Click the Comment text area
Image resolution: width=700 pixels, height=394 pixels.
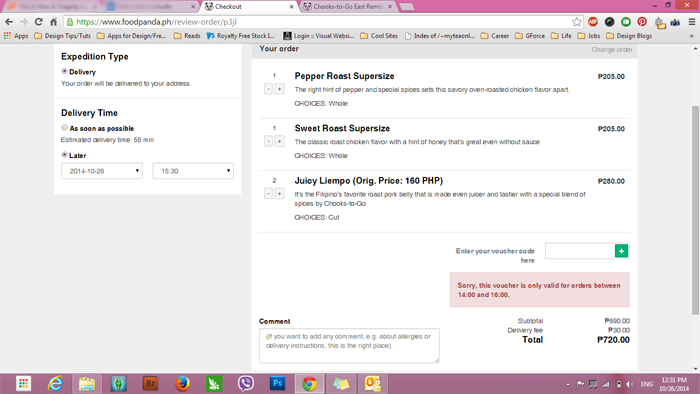coord(349,345)
